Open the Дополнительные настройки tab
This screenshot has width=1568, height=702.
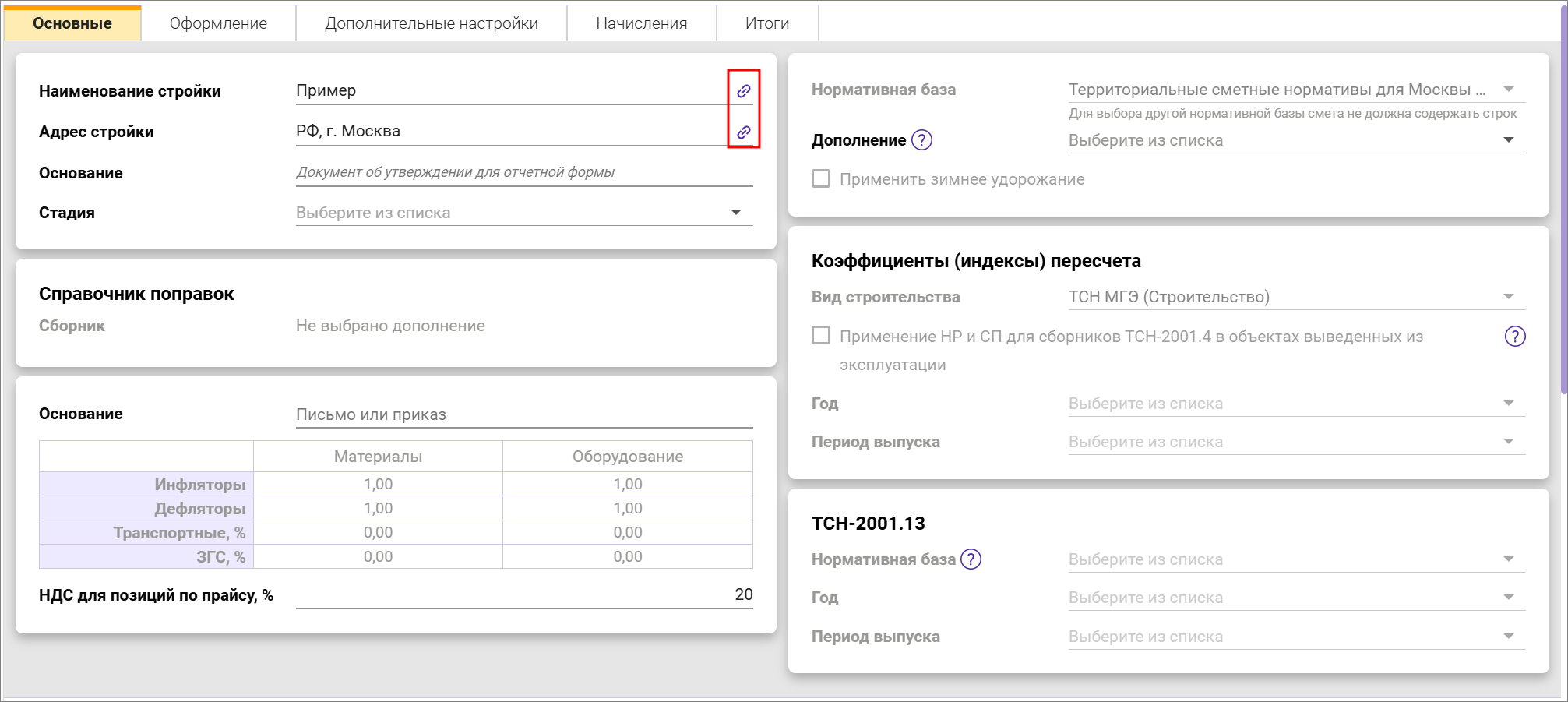(x=432, y=23)
